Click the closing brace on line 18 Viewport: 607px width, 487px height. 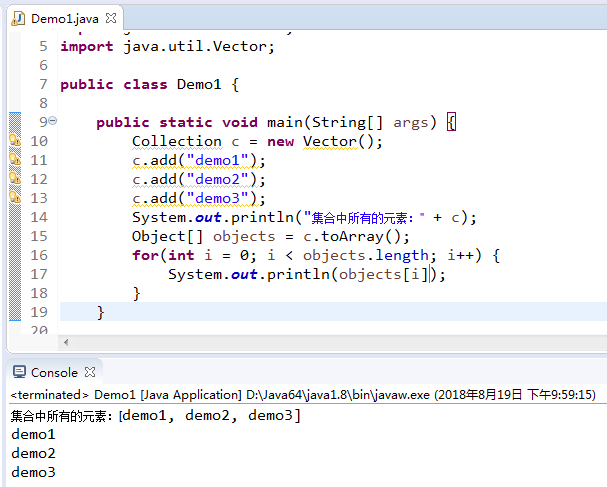[137, 293]
